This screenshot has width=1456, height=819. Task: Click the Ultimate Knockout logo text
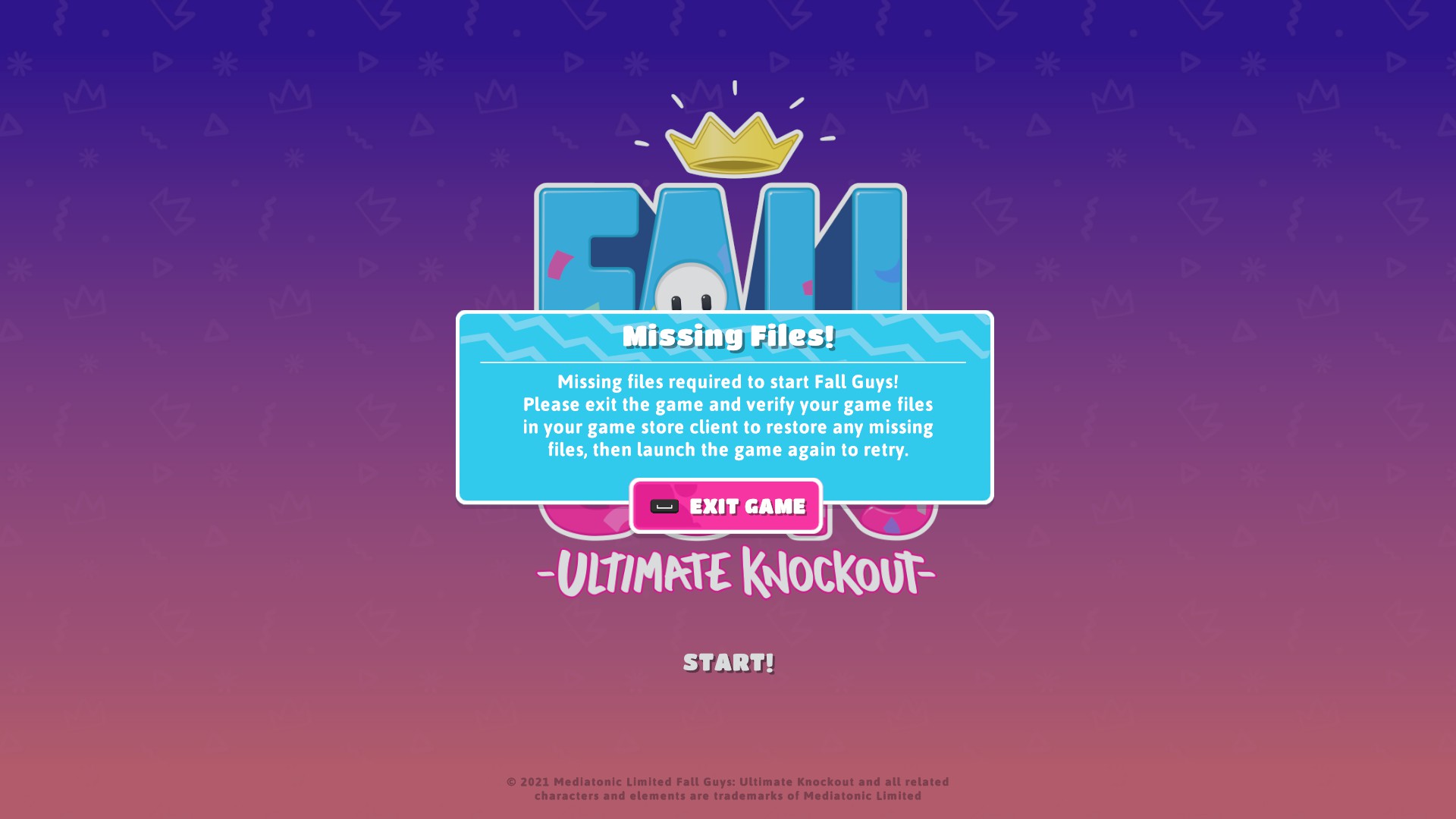point(736,573)
